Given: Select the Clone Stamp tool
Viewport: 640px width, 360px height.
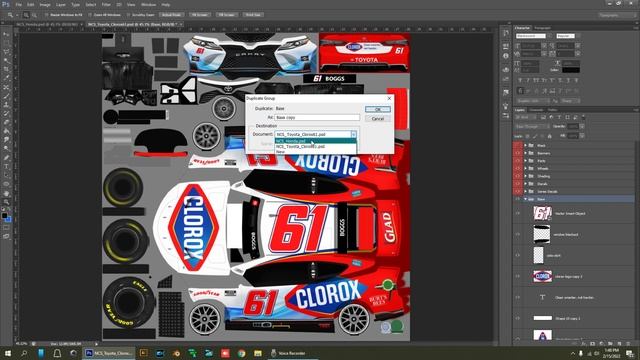Looking at the screenshot, I should click(6, 105).
